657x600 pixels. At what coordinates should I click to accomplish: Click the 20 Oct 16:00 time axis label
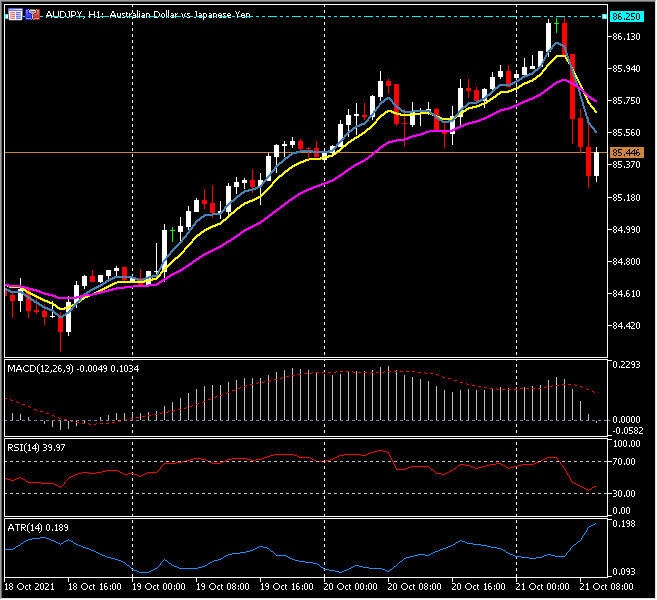479,587
